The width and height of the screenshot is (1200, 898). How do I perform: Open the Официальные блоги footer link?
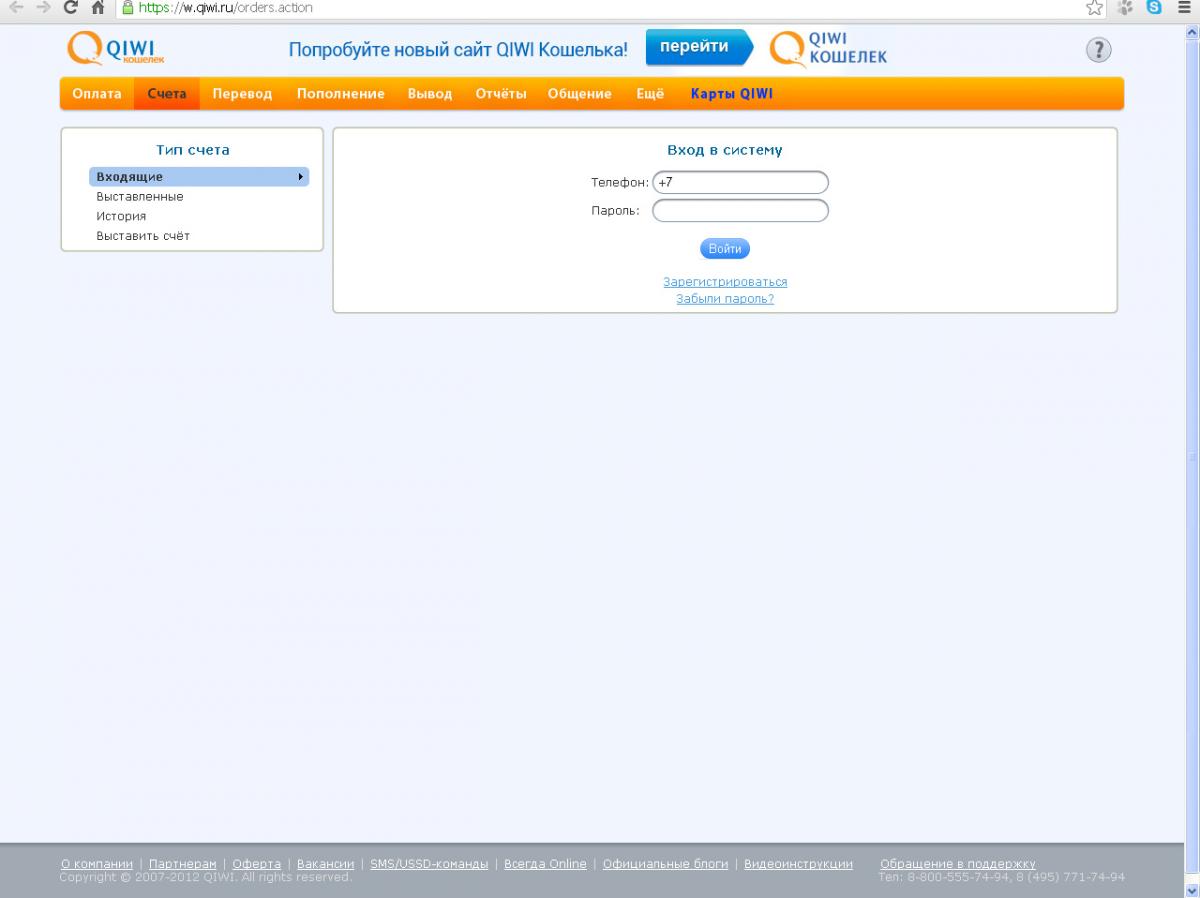coord(665,864)
